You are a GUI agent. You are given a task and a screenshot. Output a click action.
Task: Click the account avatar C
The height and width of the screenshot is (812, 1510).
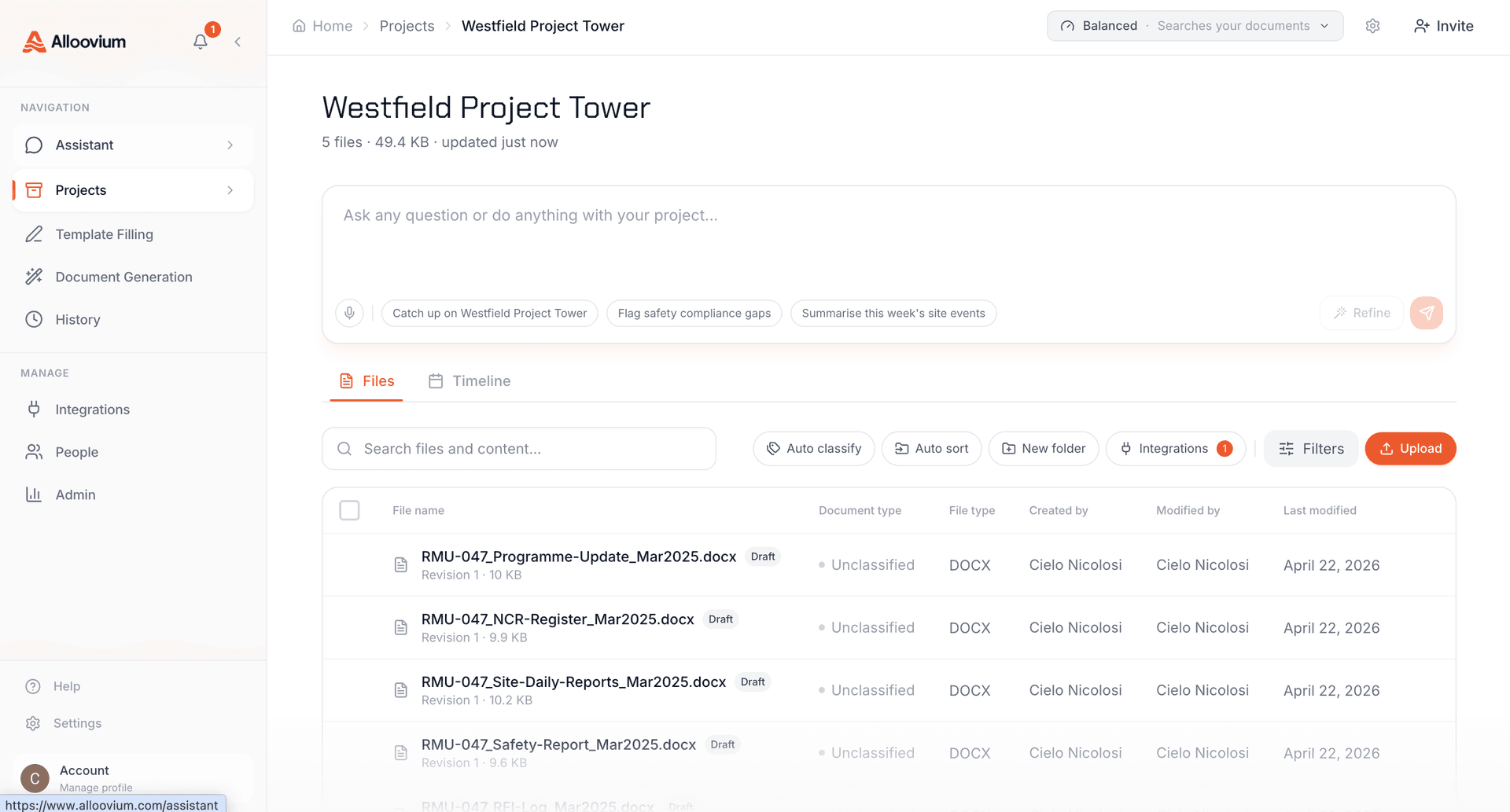[x=35, y=778]
